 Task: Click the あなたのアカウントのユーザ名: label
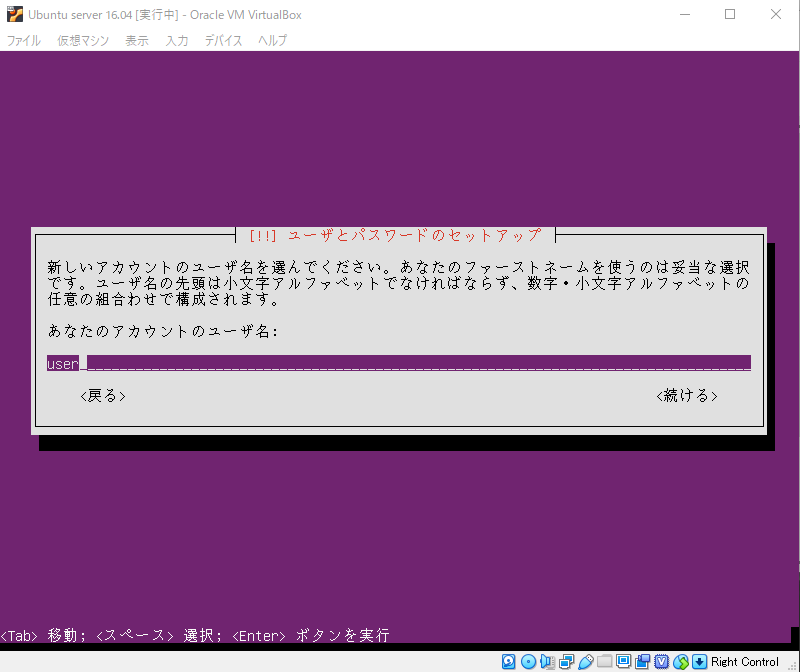click(163, 331)
